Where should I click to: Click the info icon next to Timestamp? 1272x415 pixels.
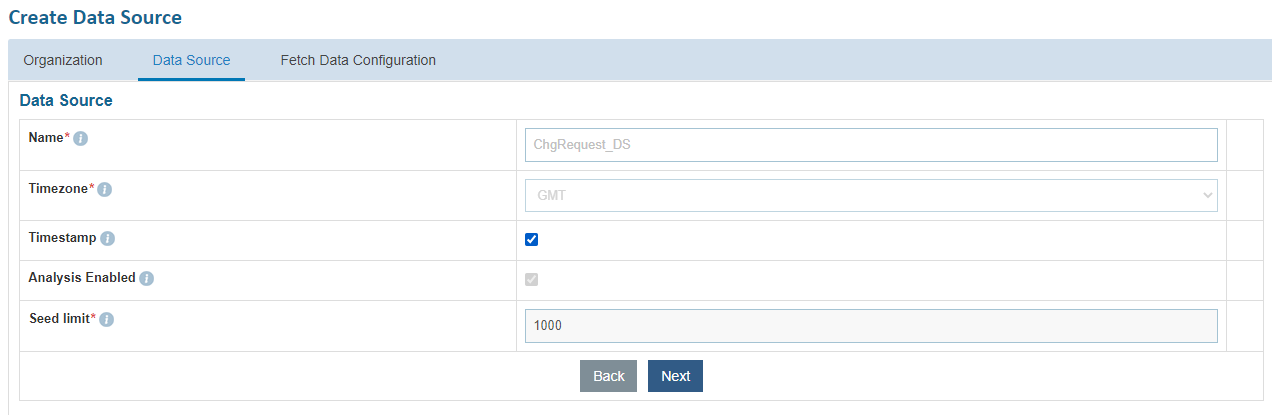pyautogui.click(x=108, y=239)
